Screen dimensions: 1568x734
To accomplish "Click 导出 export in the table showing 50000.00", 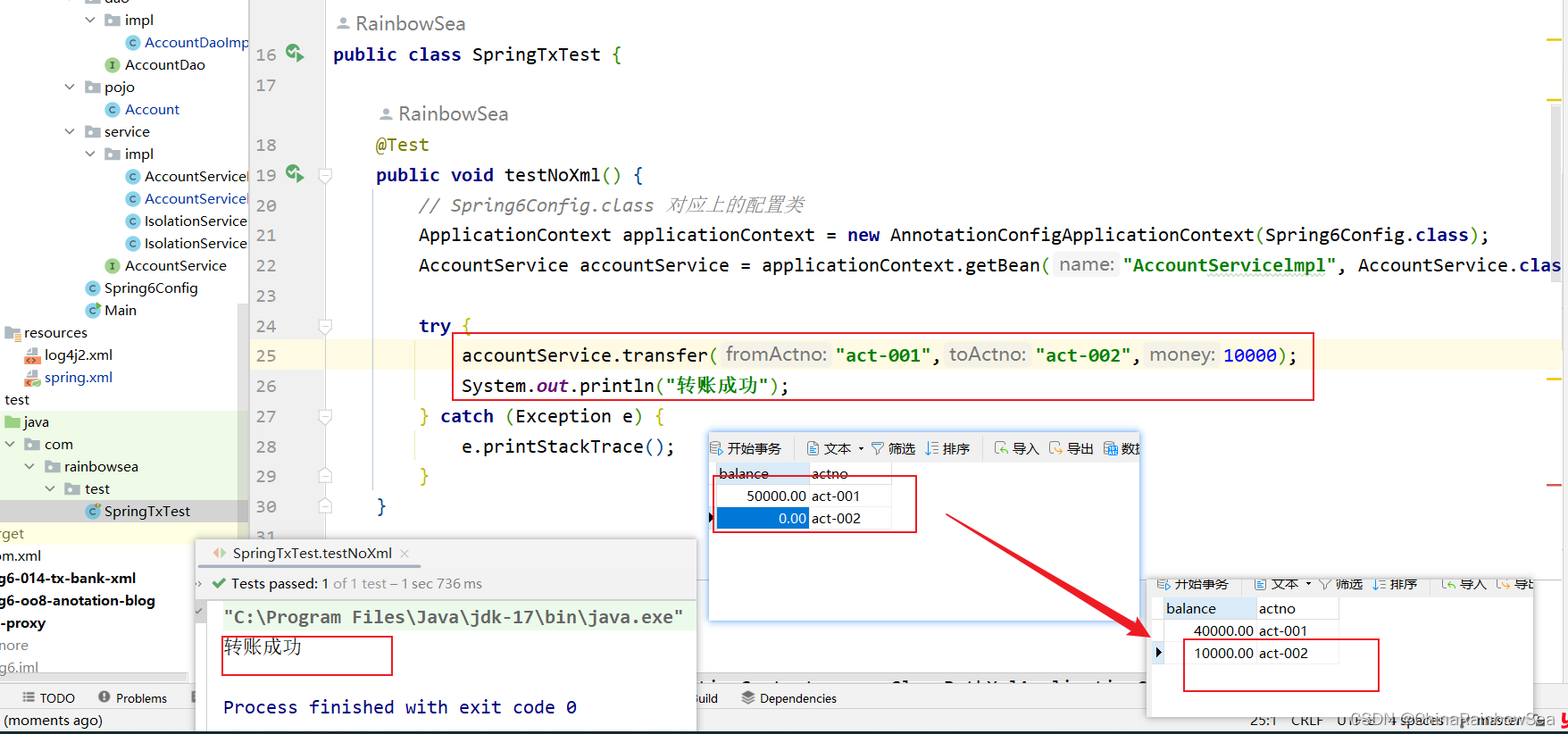I will (x=1071, y=448).
